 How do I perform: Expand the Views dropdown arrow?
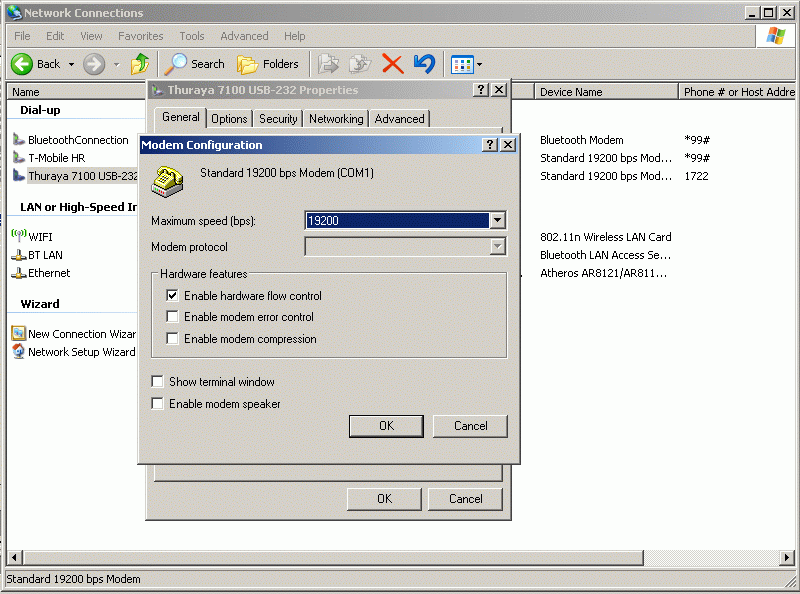click(480, 65)
